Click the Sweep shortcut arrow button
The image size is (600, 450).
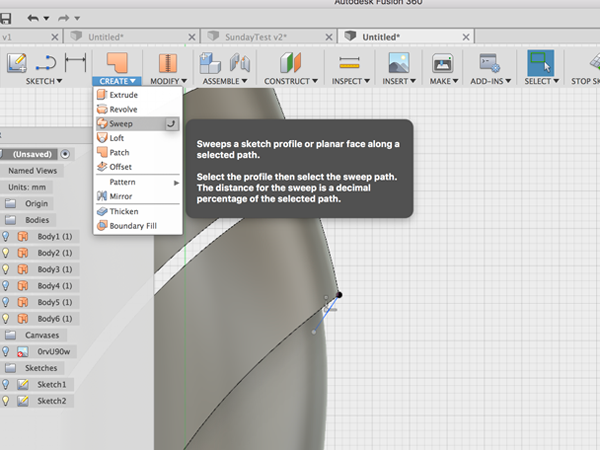coord(172,124)
